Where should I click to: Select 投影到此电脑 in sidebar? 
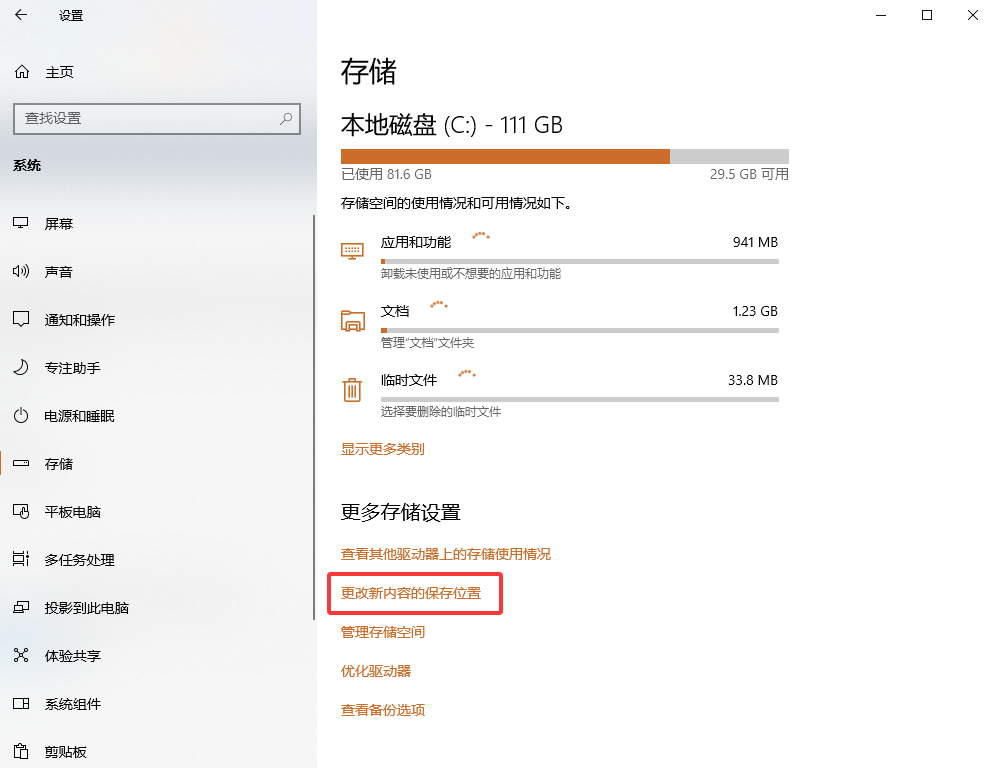[86, 608]
